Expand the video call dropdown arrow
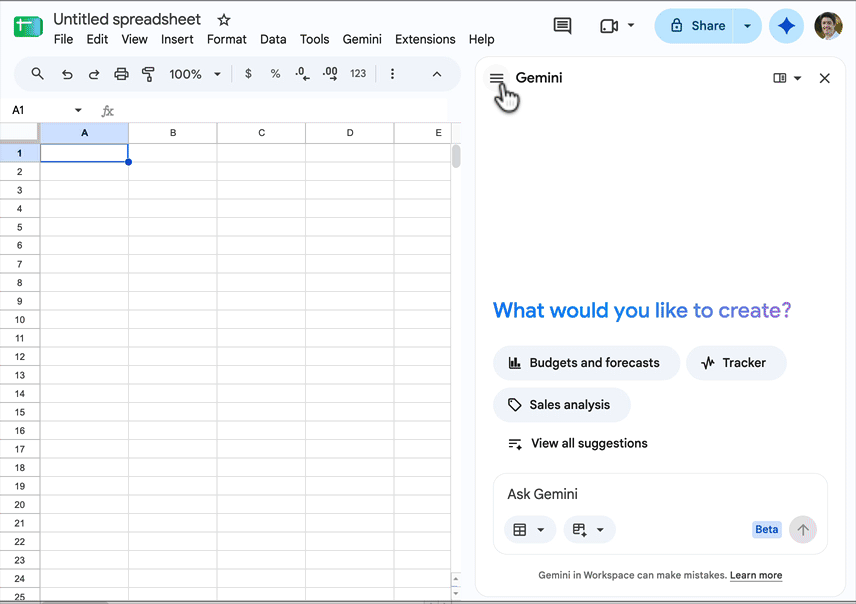Viewport: 856px width, 604px height. tap(631, 25)
